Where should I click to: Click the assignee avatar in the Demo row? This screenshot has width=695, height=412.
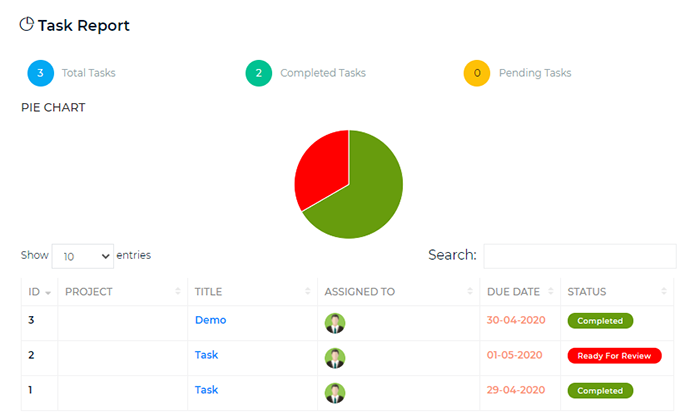click(x=335, y=323)
